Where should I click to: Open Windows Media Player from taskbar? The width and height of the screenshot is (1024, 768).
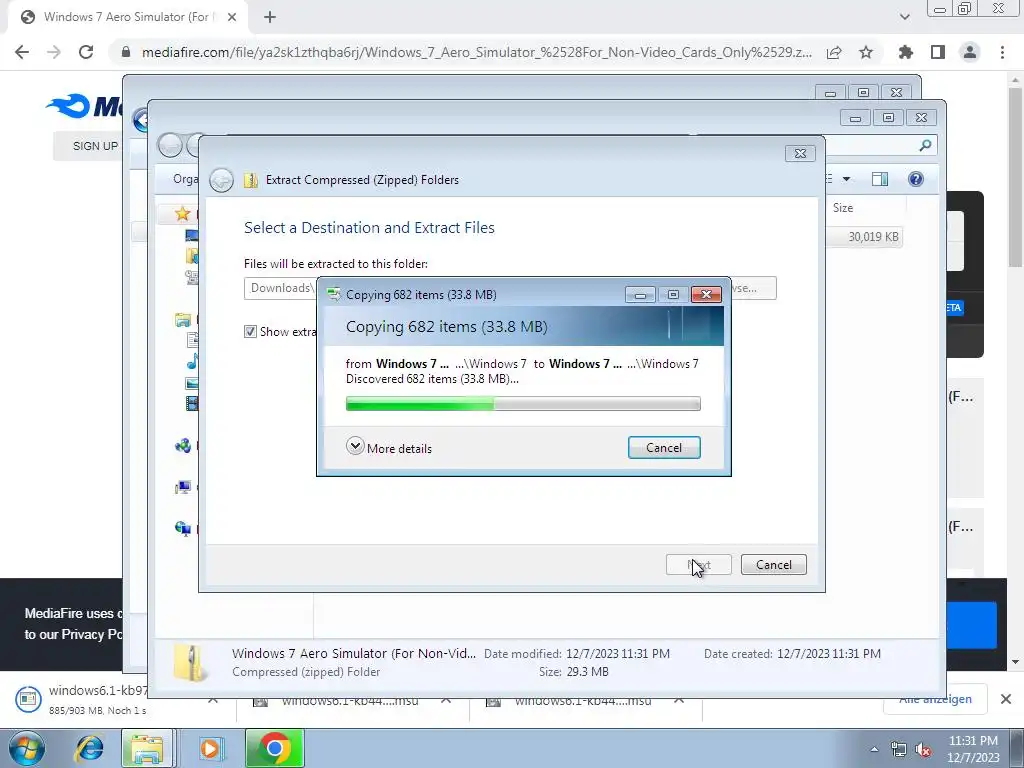tap(210, 748)
